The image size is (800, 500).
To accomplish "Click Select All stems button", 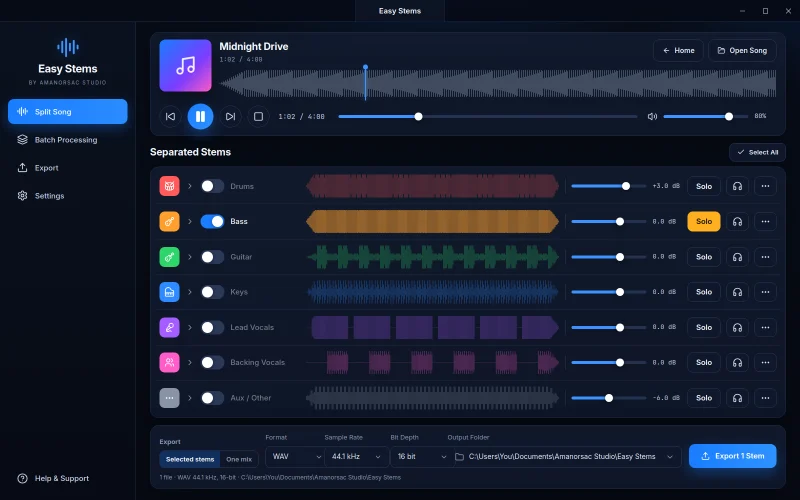I will (757, 152).
